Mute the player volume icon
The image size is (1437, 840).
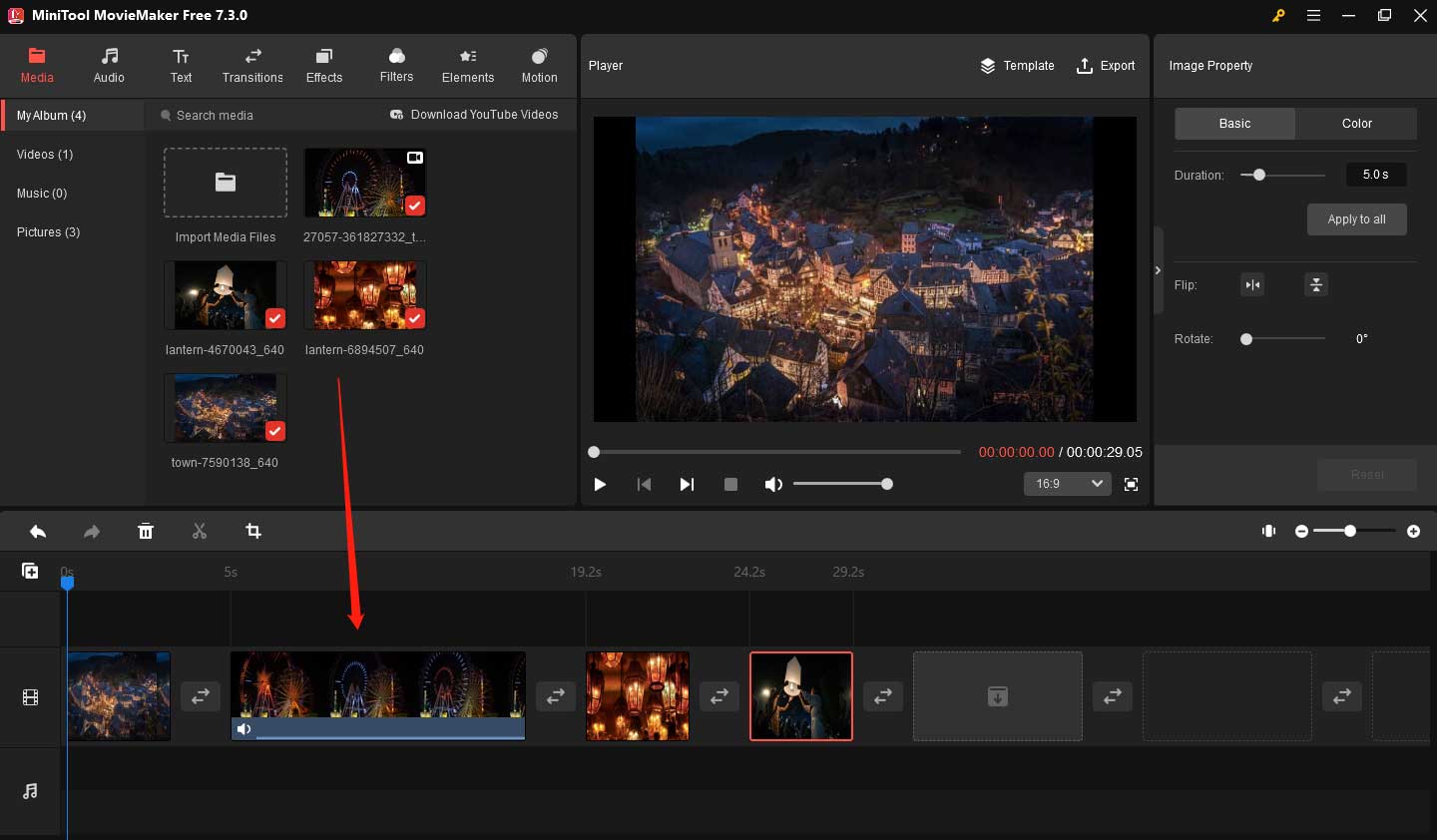point(773,484)
